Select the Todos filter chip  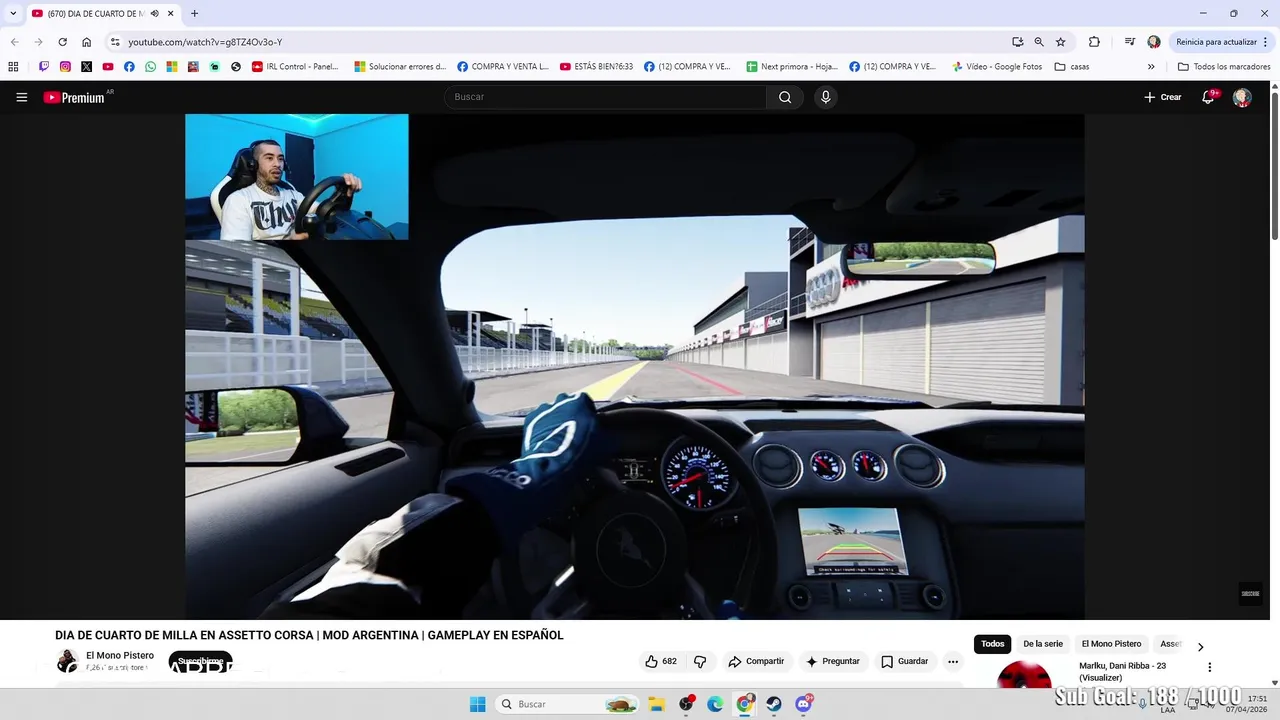coord(992,644)
